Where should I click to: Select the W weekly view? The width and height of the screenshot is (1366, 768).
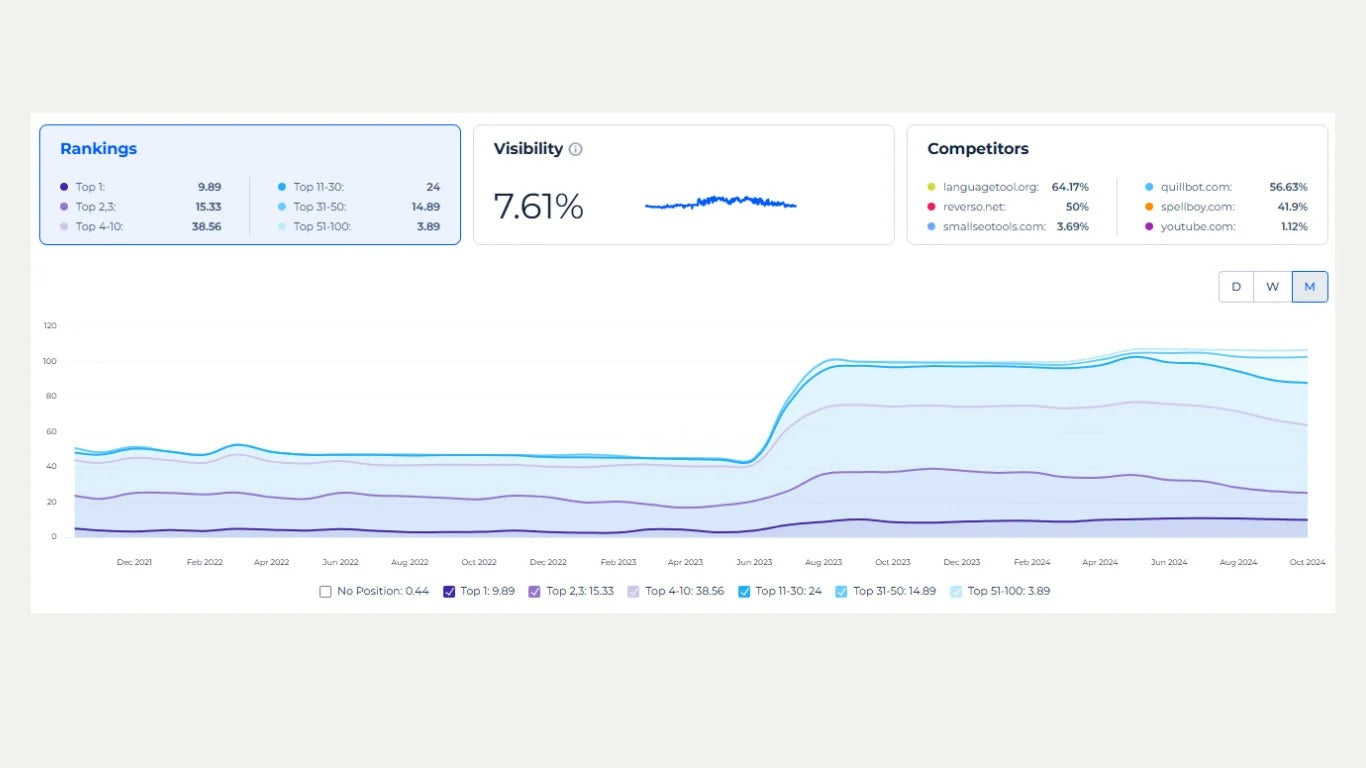(1273, 286)
